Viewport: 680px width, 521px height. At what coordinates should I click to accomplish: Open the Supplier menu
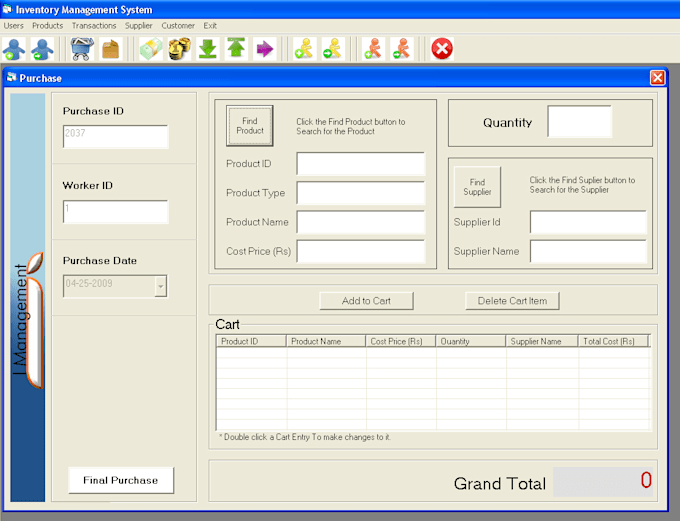tap(139, 26)
